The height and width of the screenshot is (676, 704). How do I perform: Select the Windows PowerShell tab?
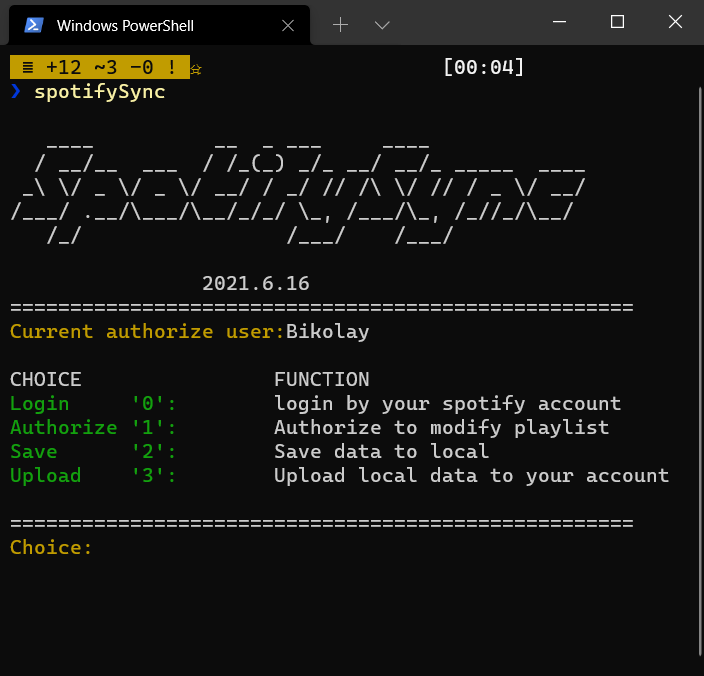click(x=159, y=25)
